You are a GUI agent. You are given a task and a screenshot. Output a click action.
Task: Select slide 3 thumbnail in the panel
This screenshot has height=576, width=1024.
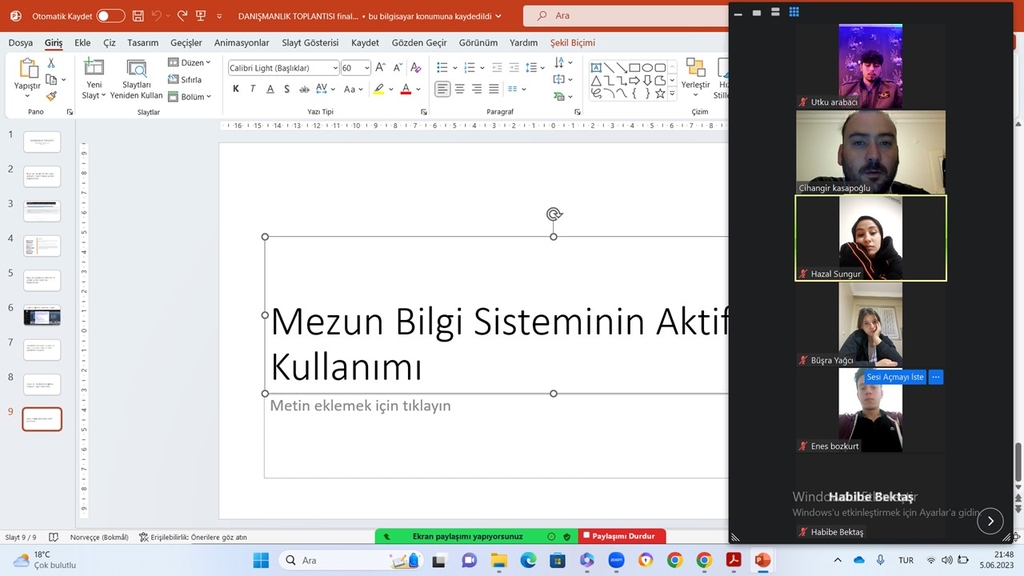coord(41,209)
